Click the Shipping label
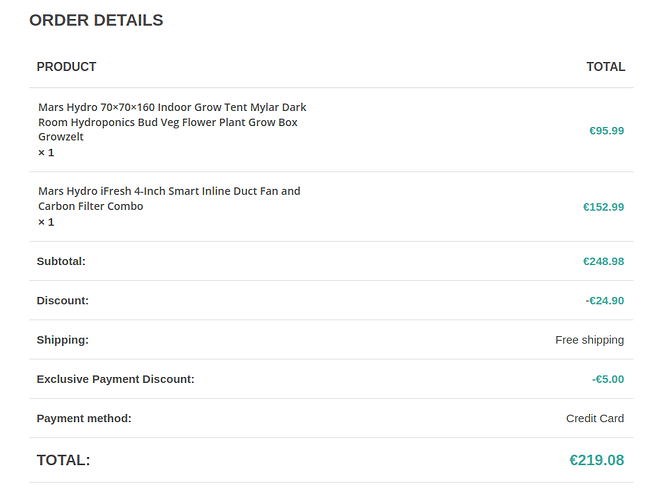 coord(62,340)
